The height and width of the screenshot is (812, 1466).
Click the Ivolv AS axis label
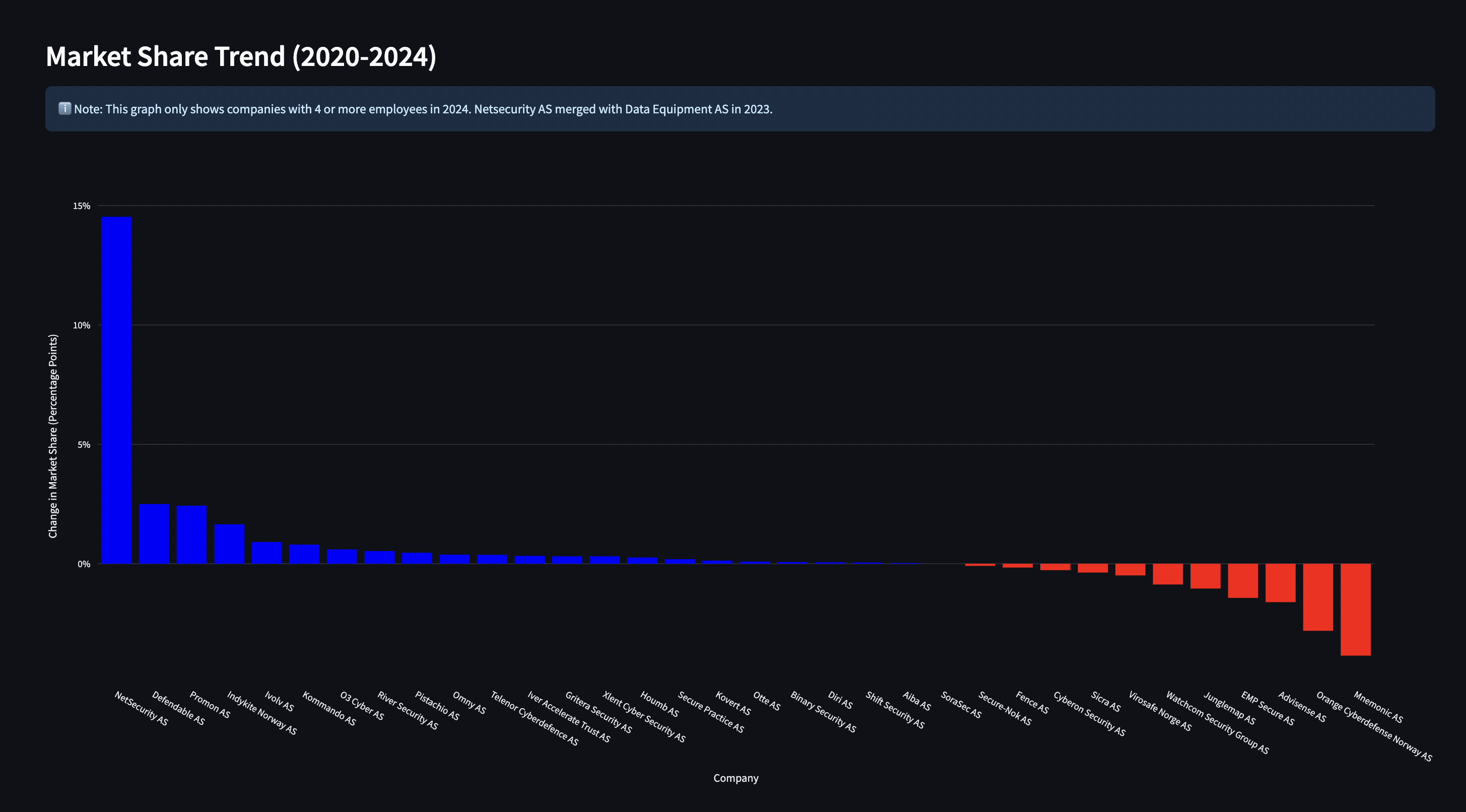pos(279,701)
